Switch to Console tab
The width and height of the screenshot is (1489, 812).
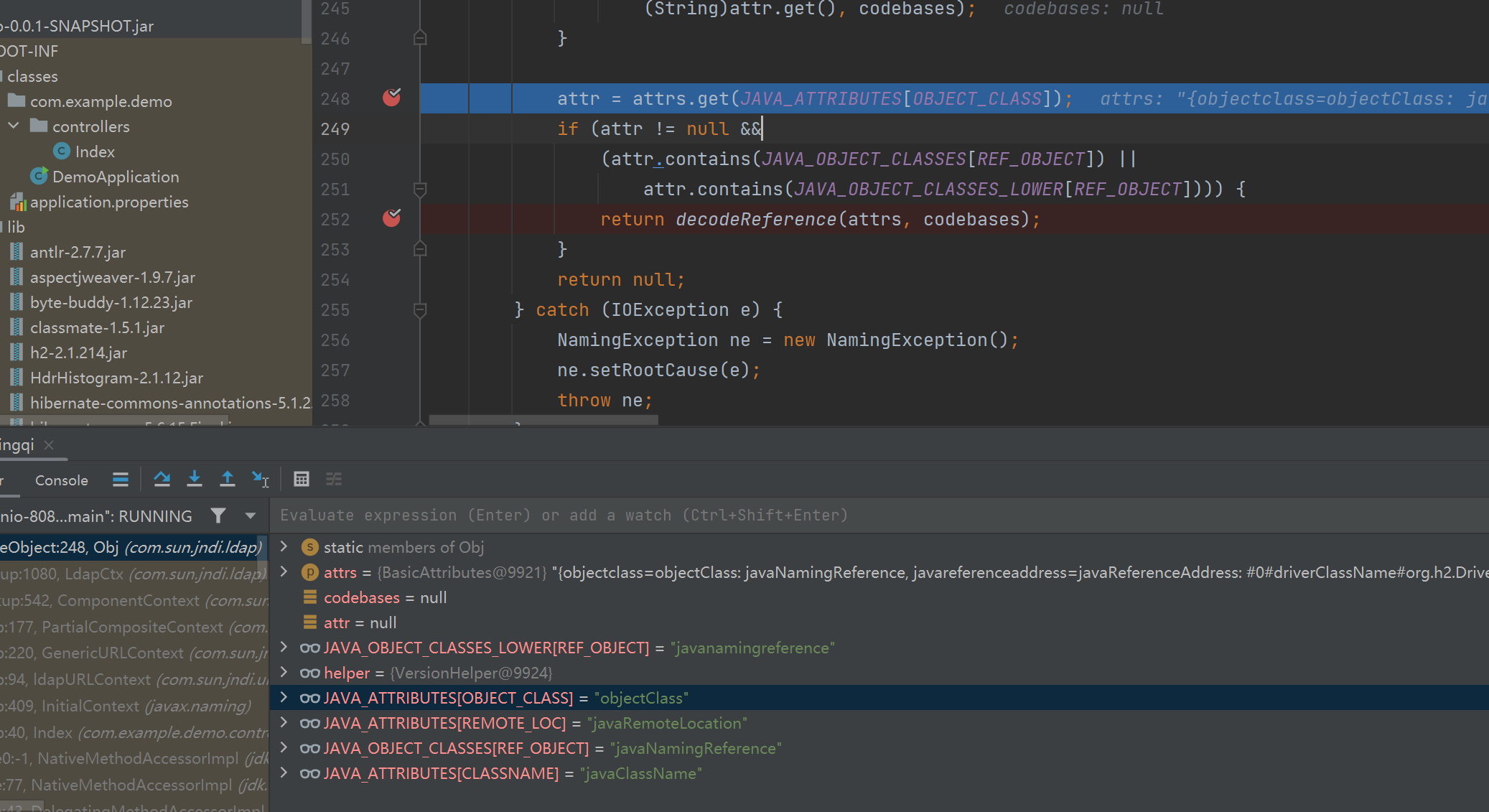(x=62, y=480)
